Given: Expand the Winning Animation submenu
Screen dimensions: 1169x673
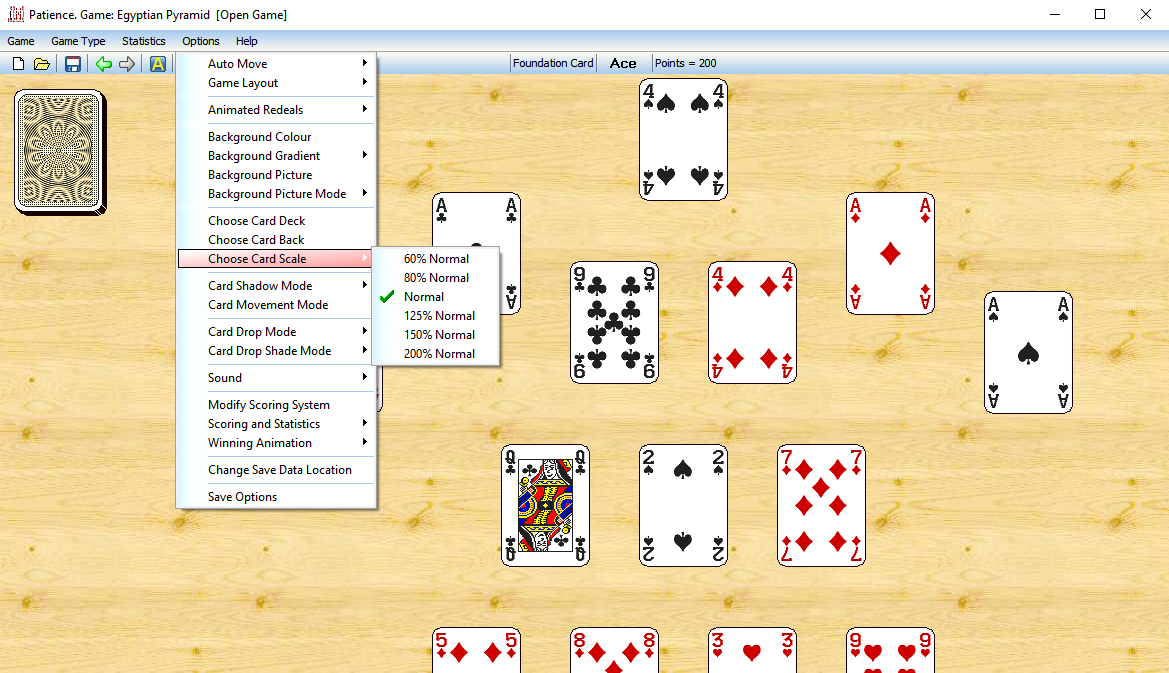Looking at the screenshot, I should 276,442.
